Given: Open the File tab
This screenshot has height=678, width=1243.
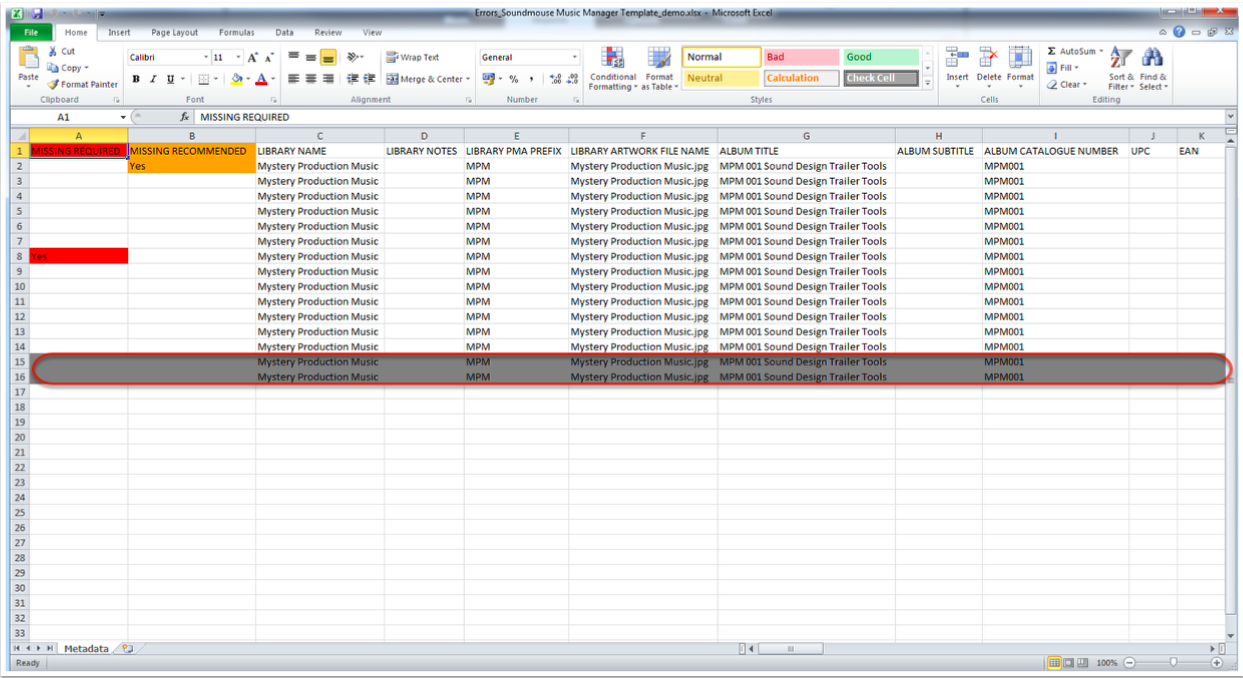Looking at the screenshot, I should point(31,33).
